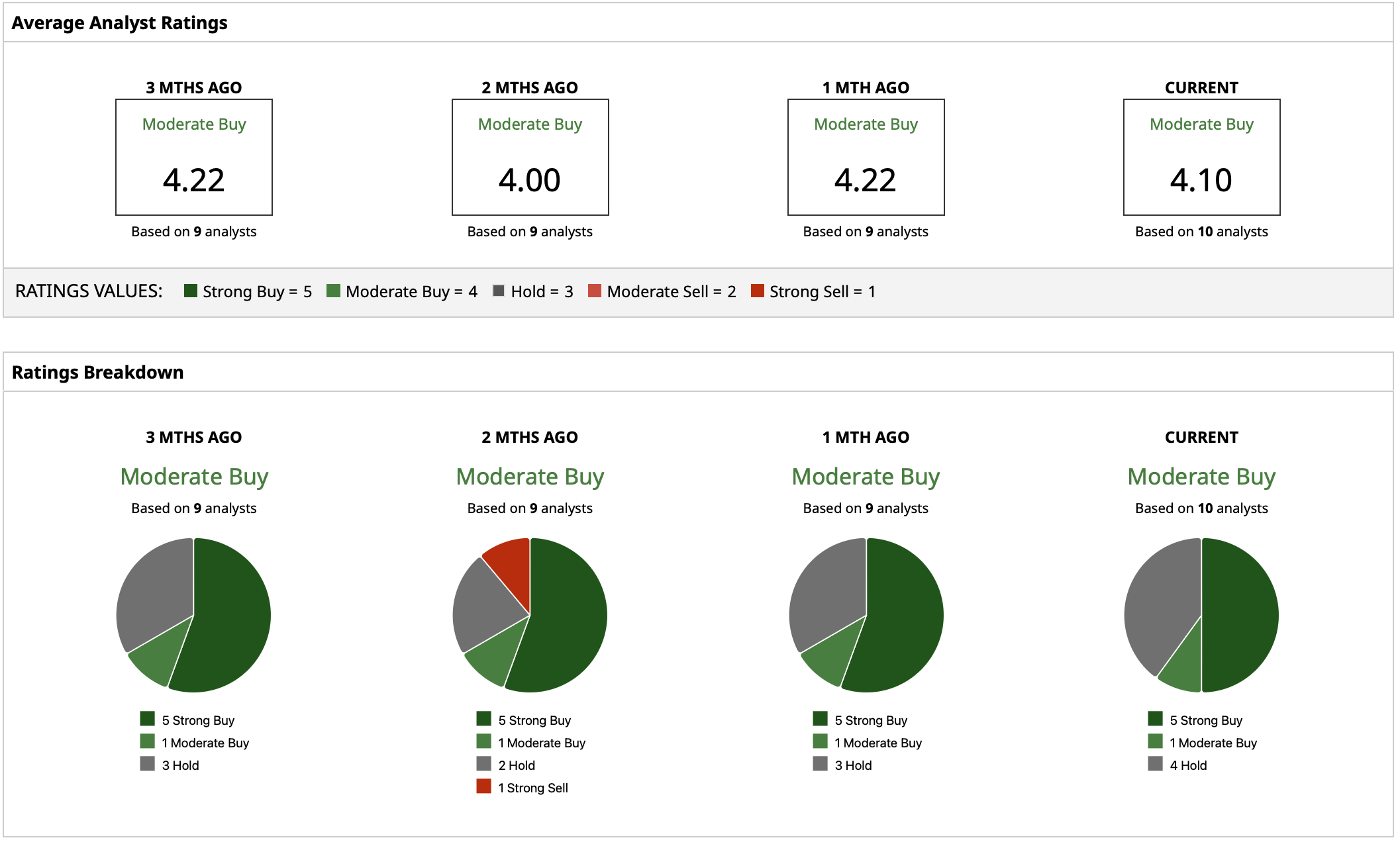Click the '1 Strong Sell' legend icon

point(483,786)
